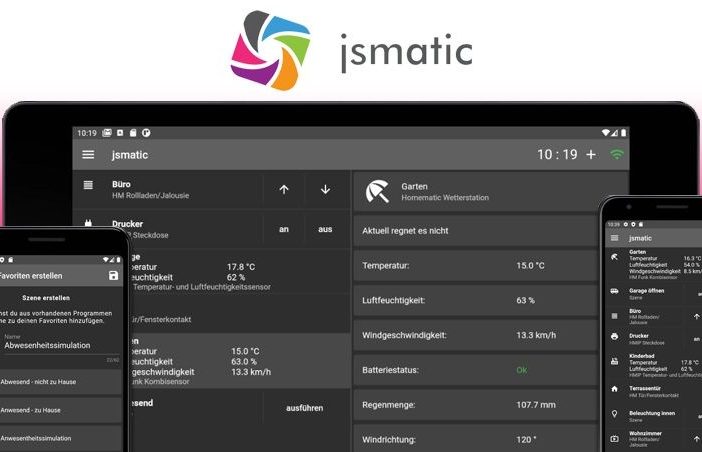
Task: Switch the Drucker socket off with 'aus'
Action: [325, 229]
